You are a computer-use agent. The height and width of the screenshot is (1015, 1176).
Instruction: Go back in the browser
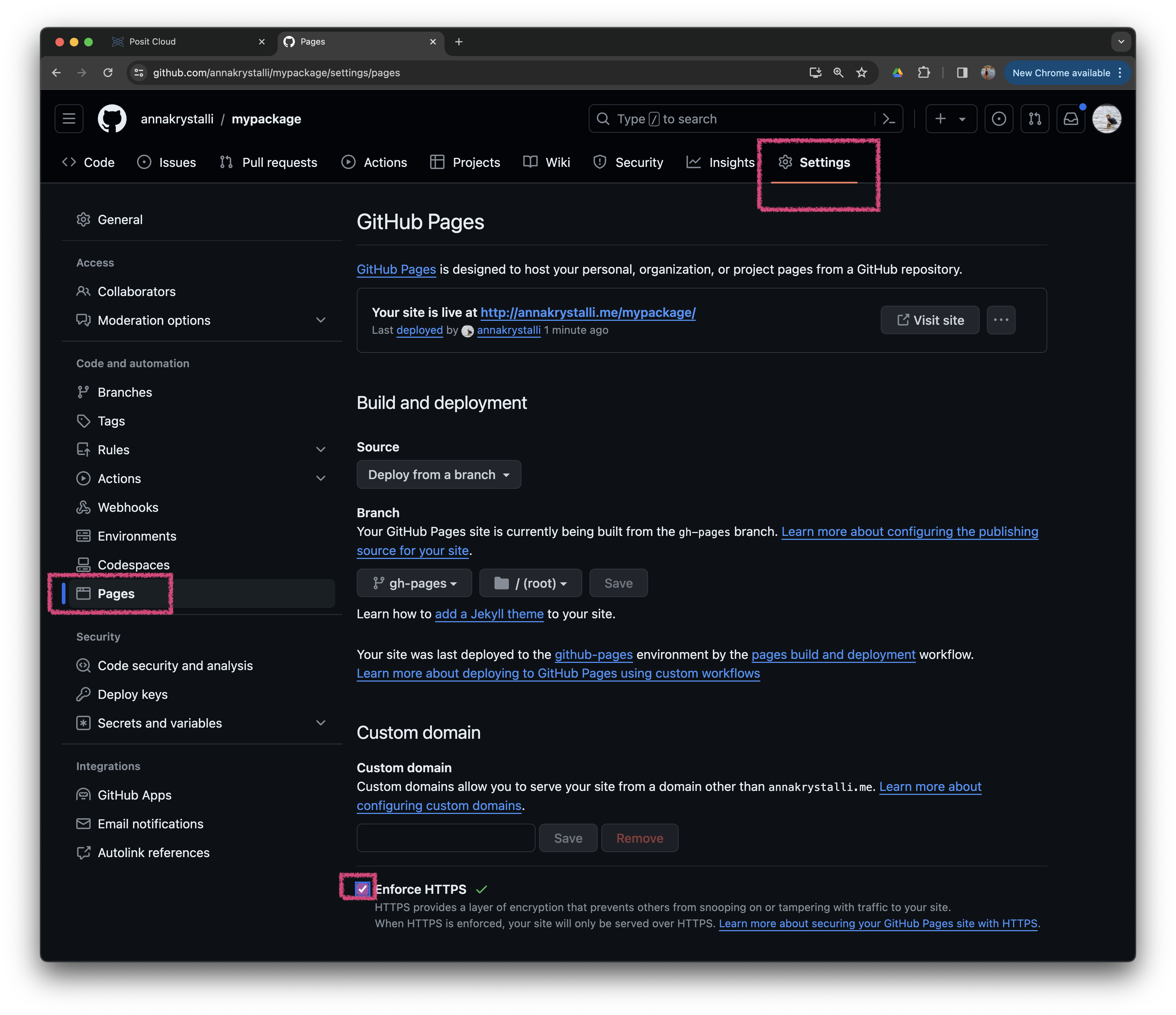click(56, 73)
